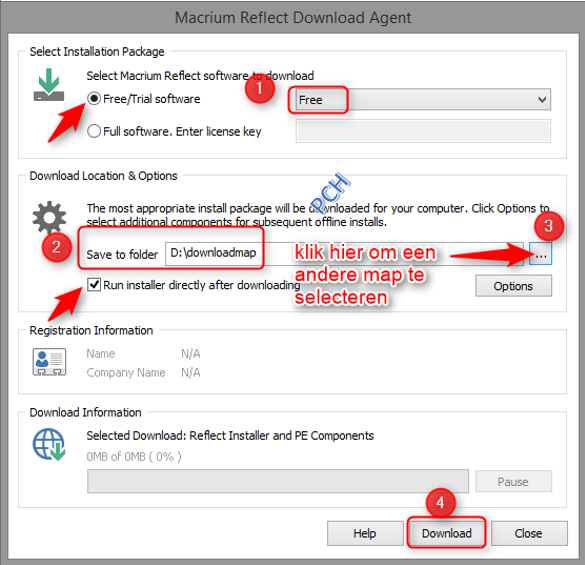Click the download progress bar
Screen dimensions: 585x565
pos(278,481)
